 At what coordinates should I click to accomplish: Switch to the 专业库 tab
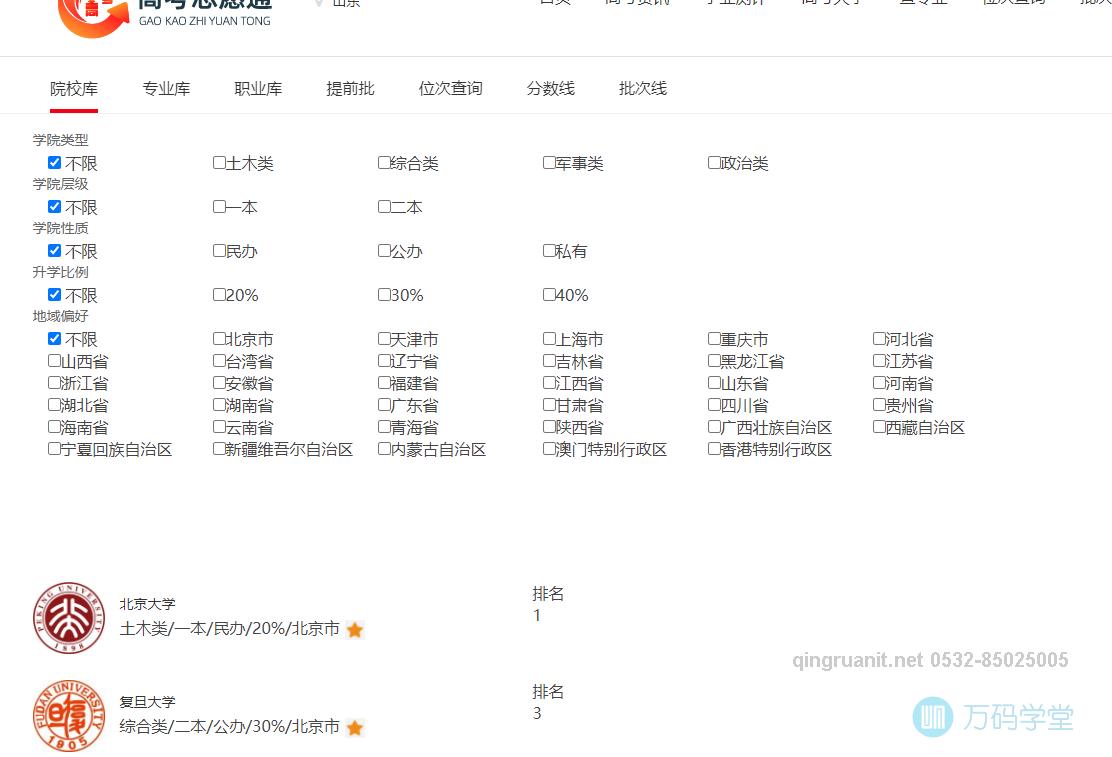pos(166,88)
